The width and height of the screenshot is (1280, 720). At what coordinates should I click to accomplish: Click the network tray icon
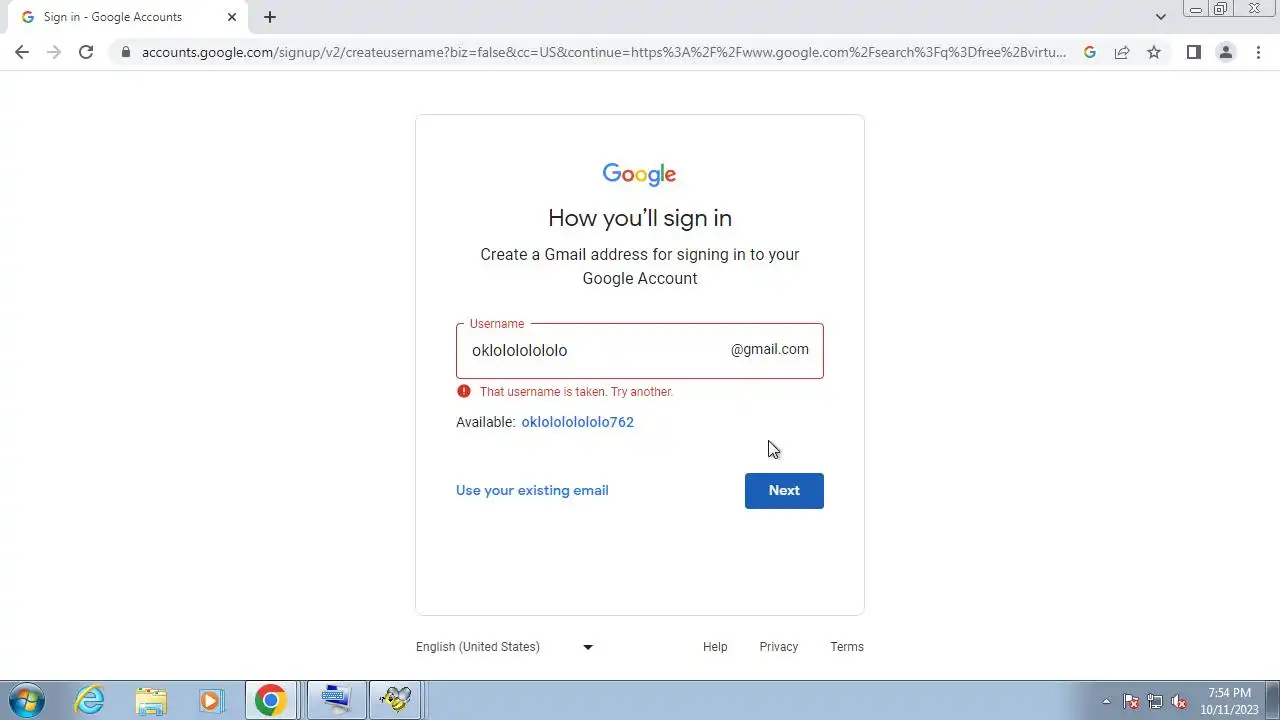coord(1155,701)
